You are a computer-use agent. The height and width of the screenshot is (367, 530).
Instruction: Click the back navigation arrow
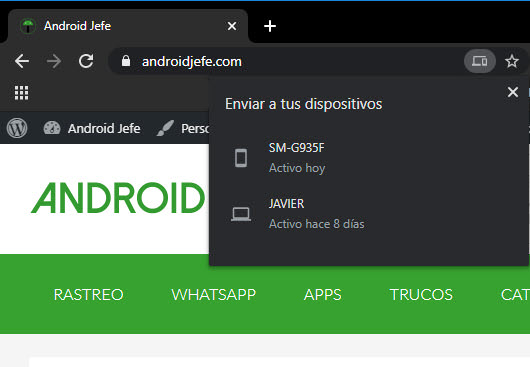point(22,61)
